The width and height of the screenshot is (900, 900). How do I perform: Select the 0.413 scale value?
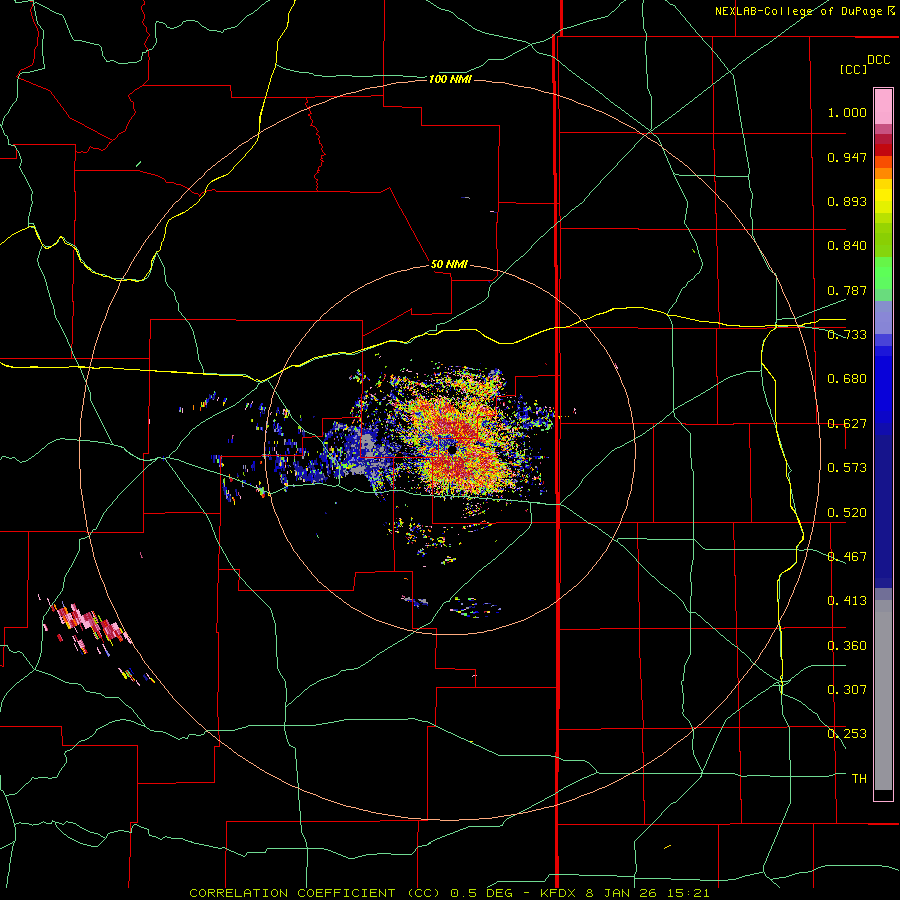pyautogui.click(x=847, y=601)
